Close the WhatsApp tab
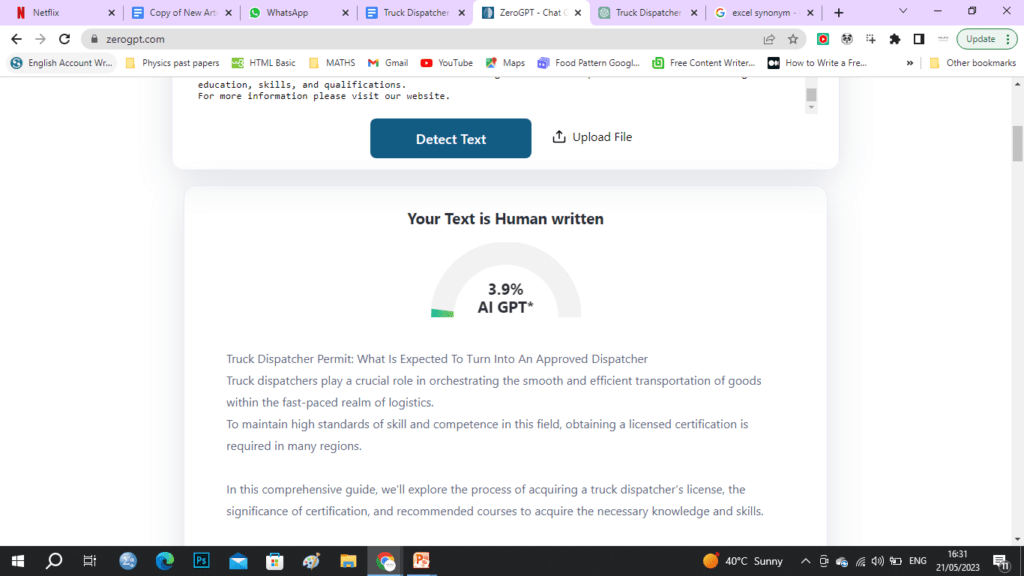 click(x=345, y=12)
